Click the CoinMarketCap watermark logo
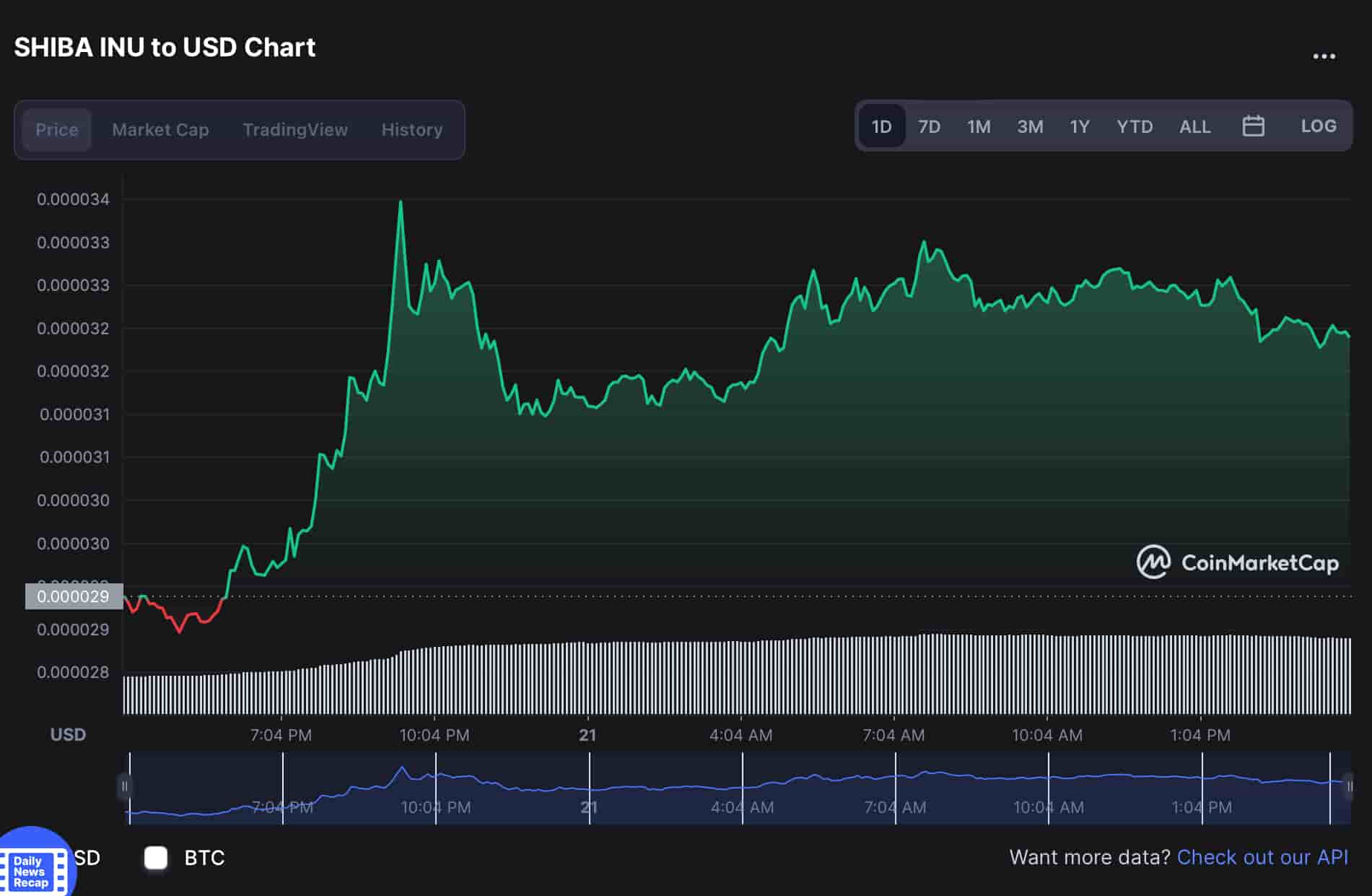 (1237, 562)
